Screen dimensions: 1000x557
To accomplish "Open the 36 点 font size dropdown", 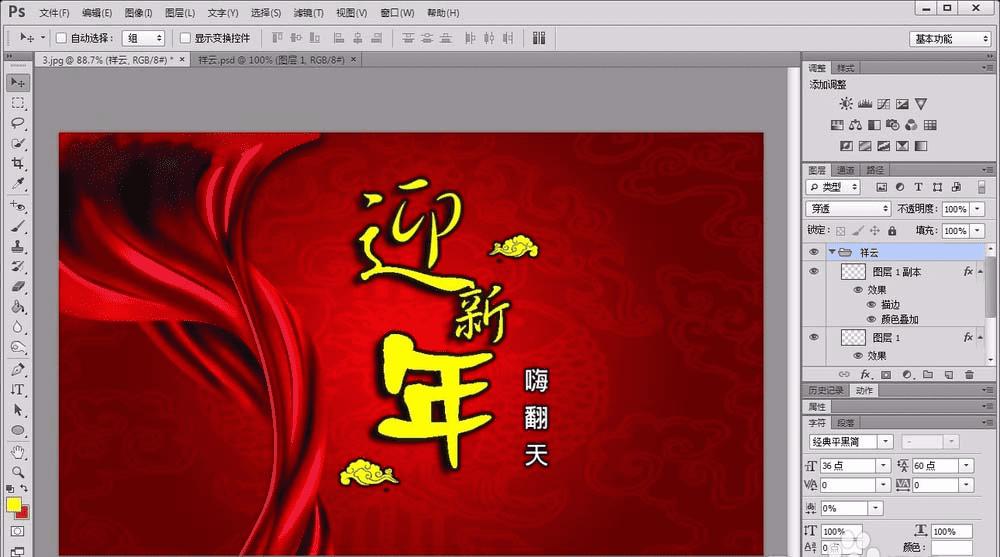I will pos(883,466).
